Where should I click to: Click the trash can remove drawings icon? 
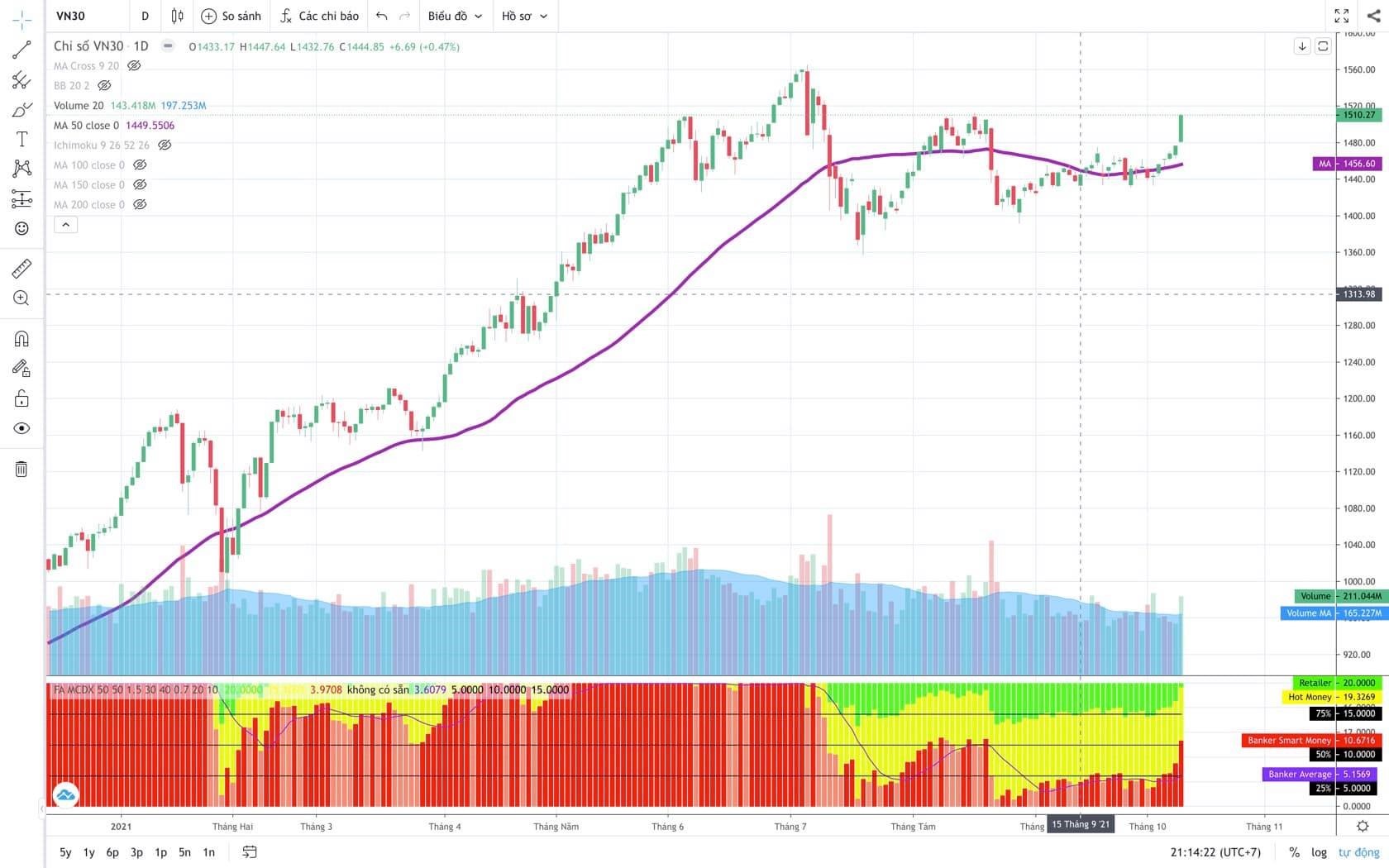21,470
